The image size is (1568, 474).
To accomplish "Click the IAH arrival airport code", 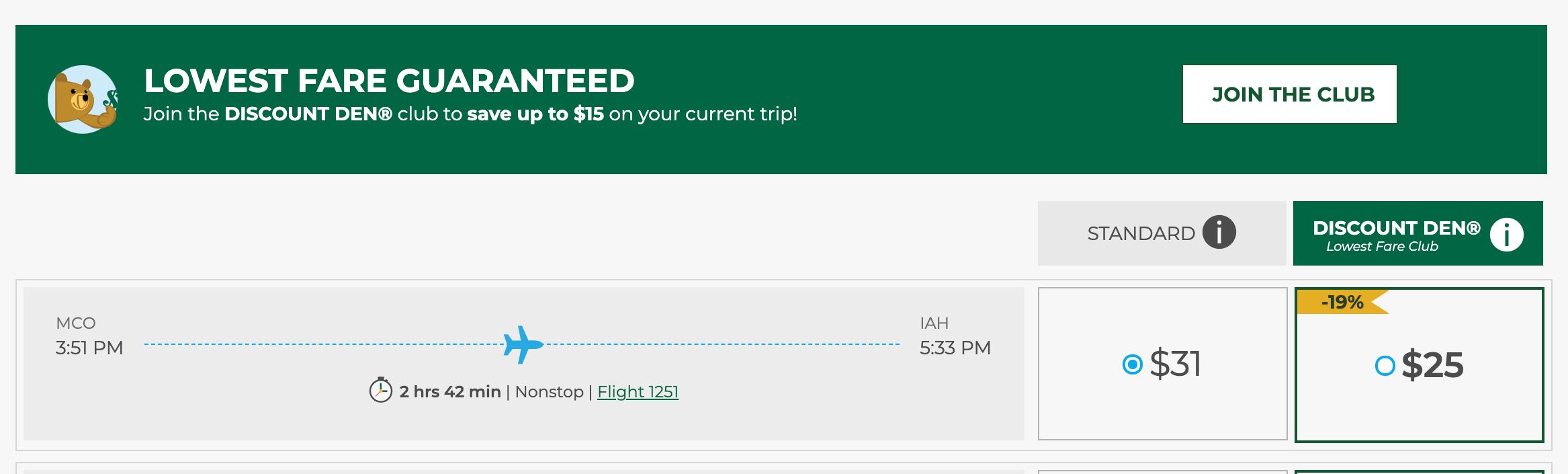I will (934, 323).
